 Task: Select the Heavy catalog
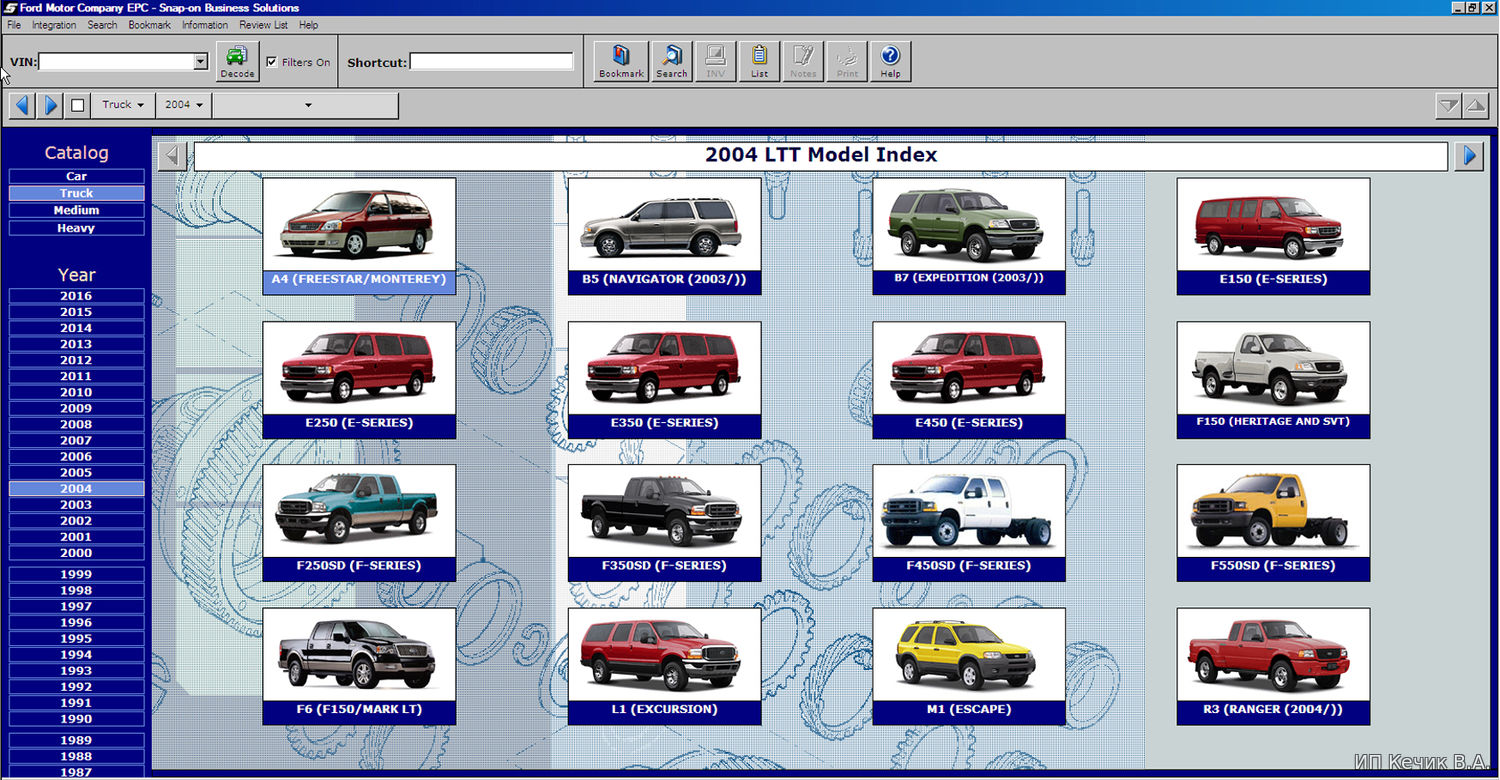(x=77, y=228)
